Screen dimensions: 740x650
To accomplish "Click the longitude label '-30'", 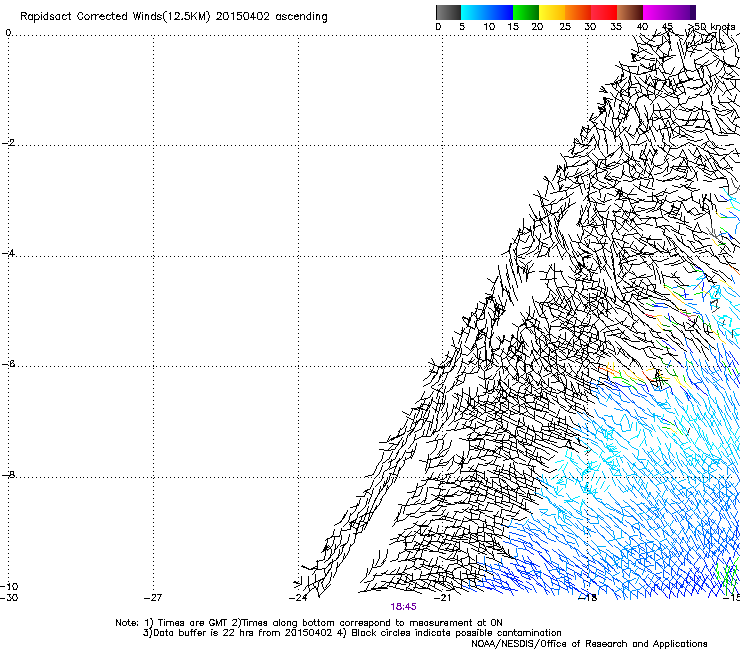I will click(9, 598).
